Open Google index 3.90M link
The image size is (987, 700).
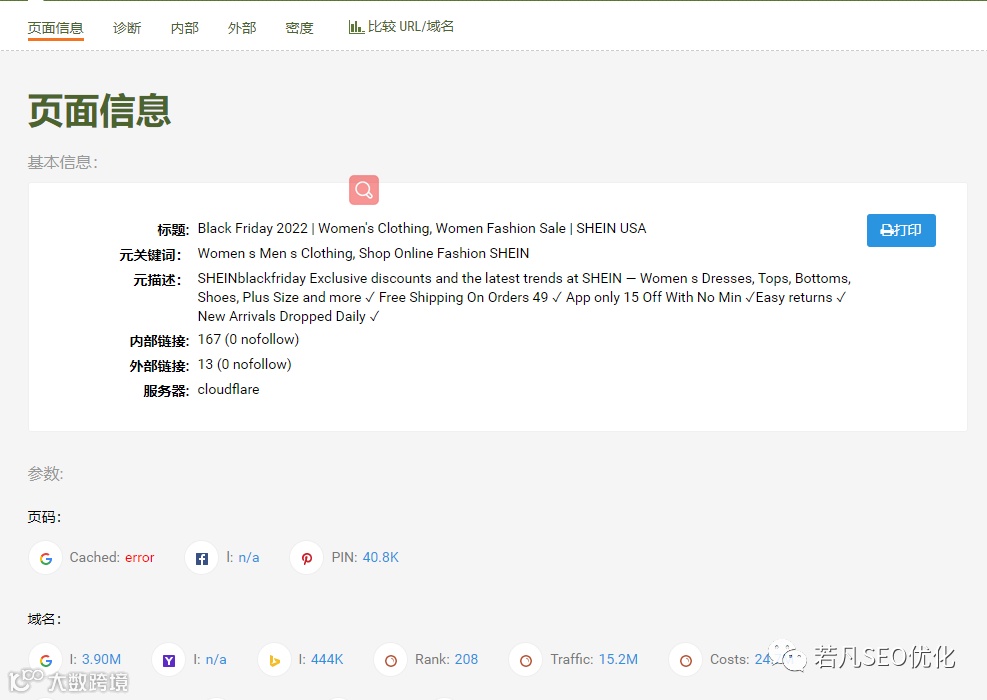tap(101, 660)
